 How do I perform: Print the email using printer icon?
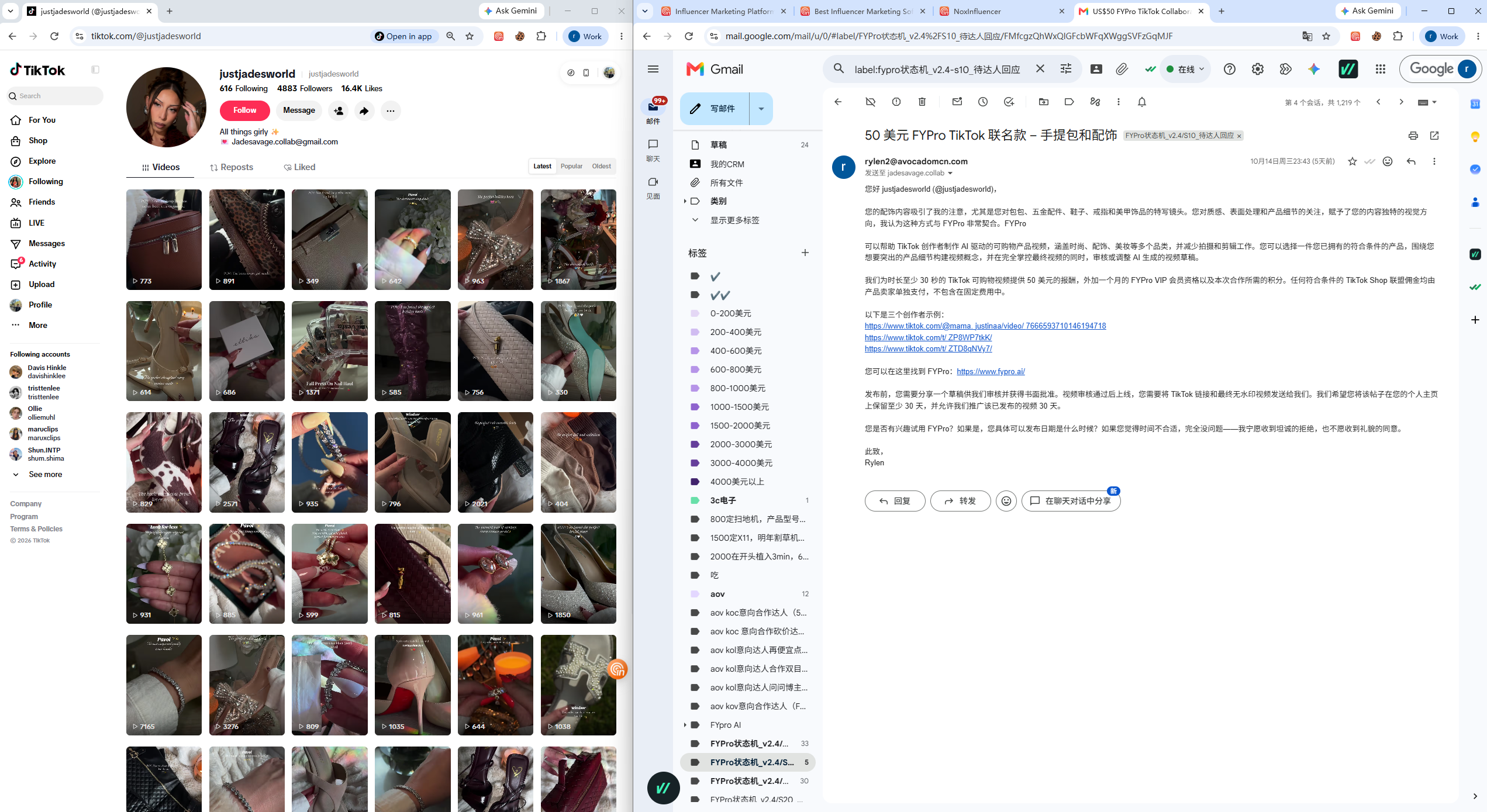[x=1413, y=136]
